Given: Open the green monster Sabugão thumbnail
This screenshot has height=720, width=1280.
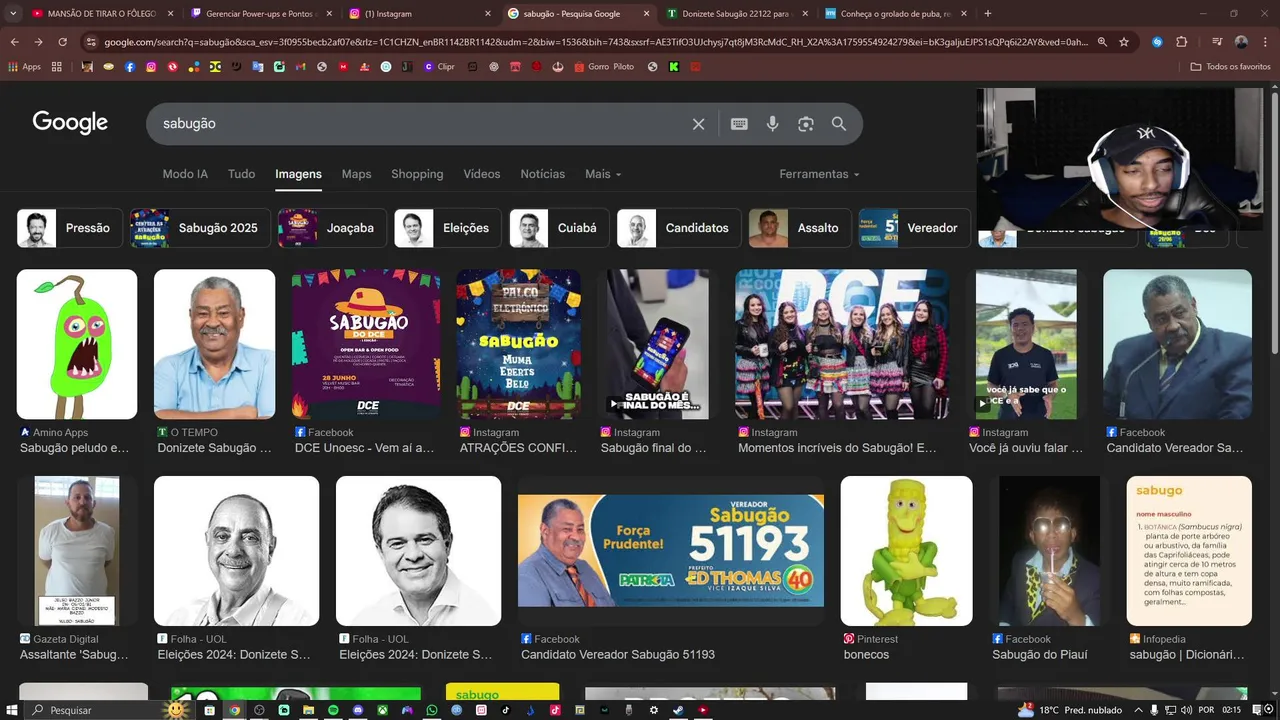Looking at the screenshot, I should 77,344.
